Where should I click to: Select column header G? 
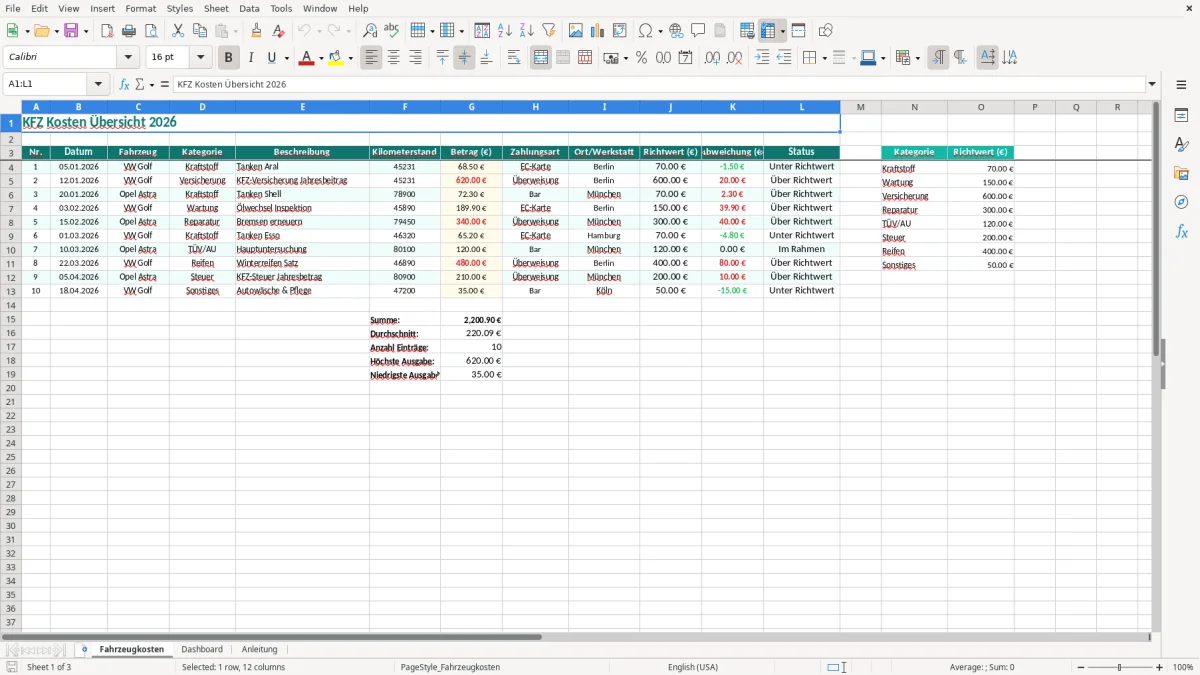tap(471, 107)
